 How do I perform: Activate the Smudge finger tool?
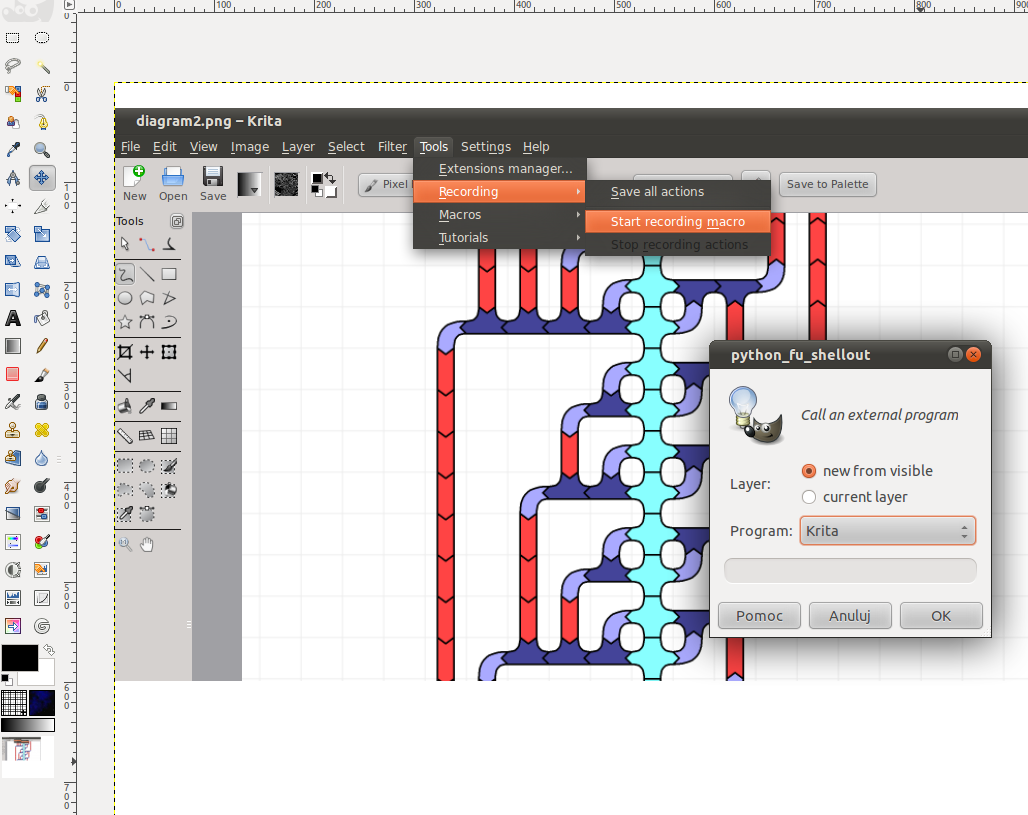12,486
